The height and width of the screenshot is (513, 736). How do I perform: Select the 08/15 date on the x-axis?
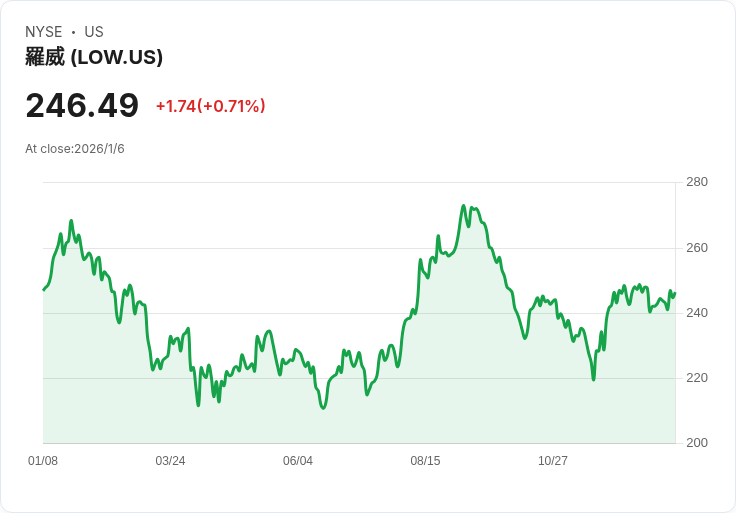pos(425,461)
